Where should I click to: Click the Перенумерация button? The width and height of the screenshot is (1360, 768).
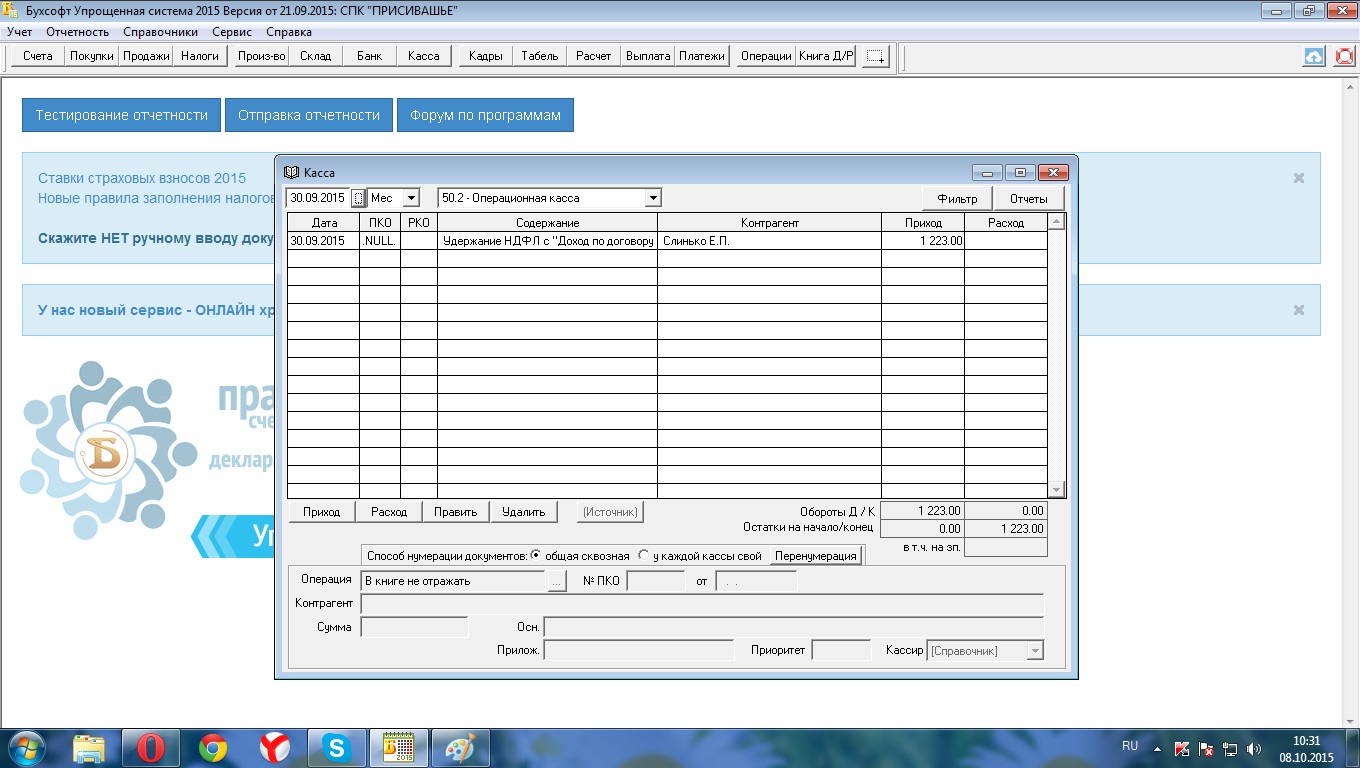pyautogui.click(x=816, y=556)
